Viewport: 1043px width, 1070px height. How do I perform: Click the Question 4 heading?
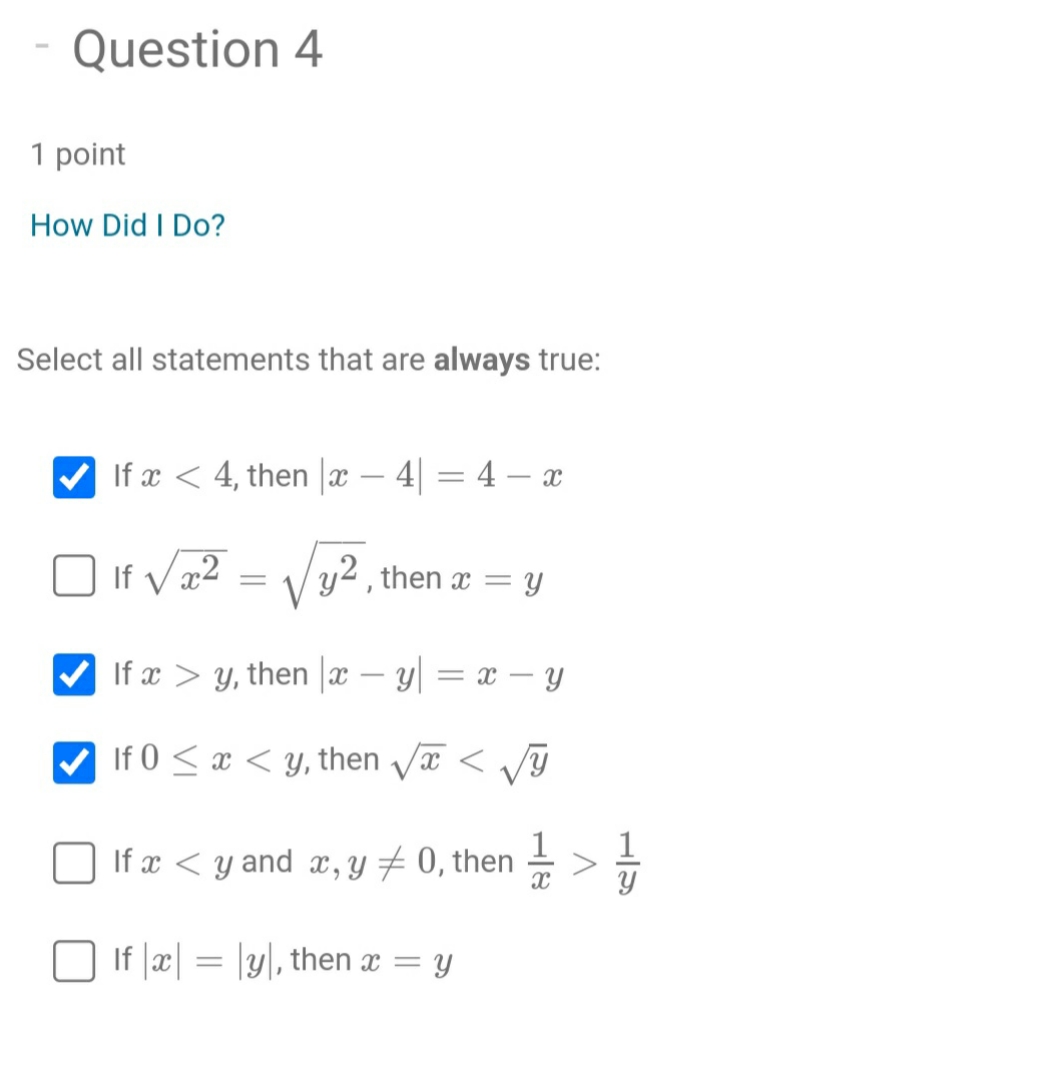pyautogui.click(x=198, y=48)
